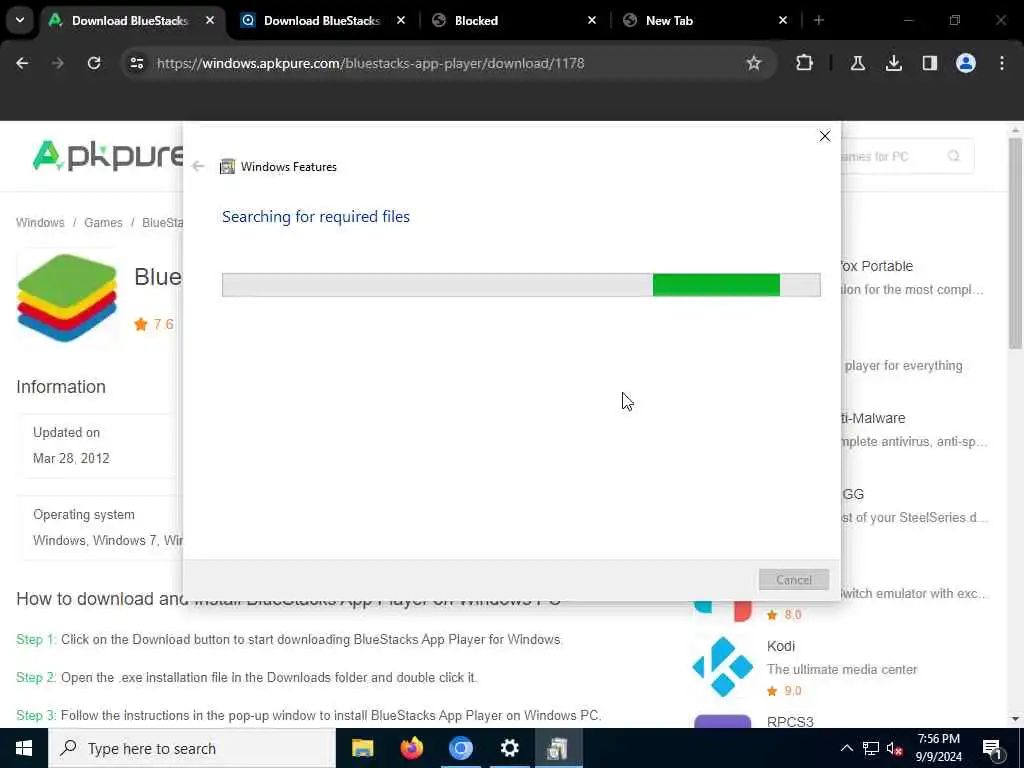
Task: Click the 7.6 star rating
Action: pyautogui.click(x=154, y=325)
